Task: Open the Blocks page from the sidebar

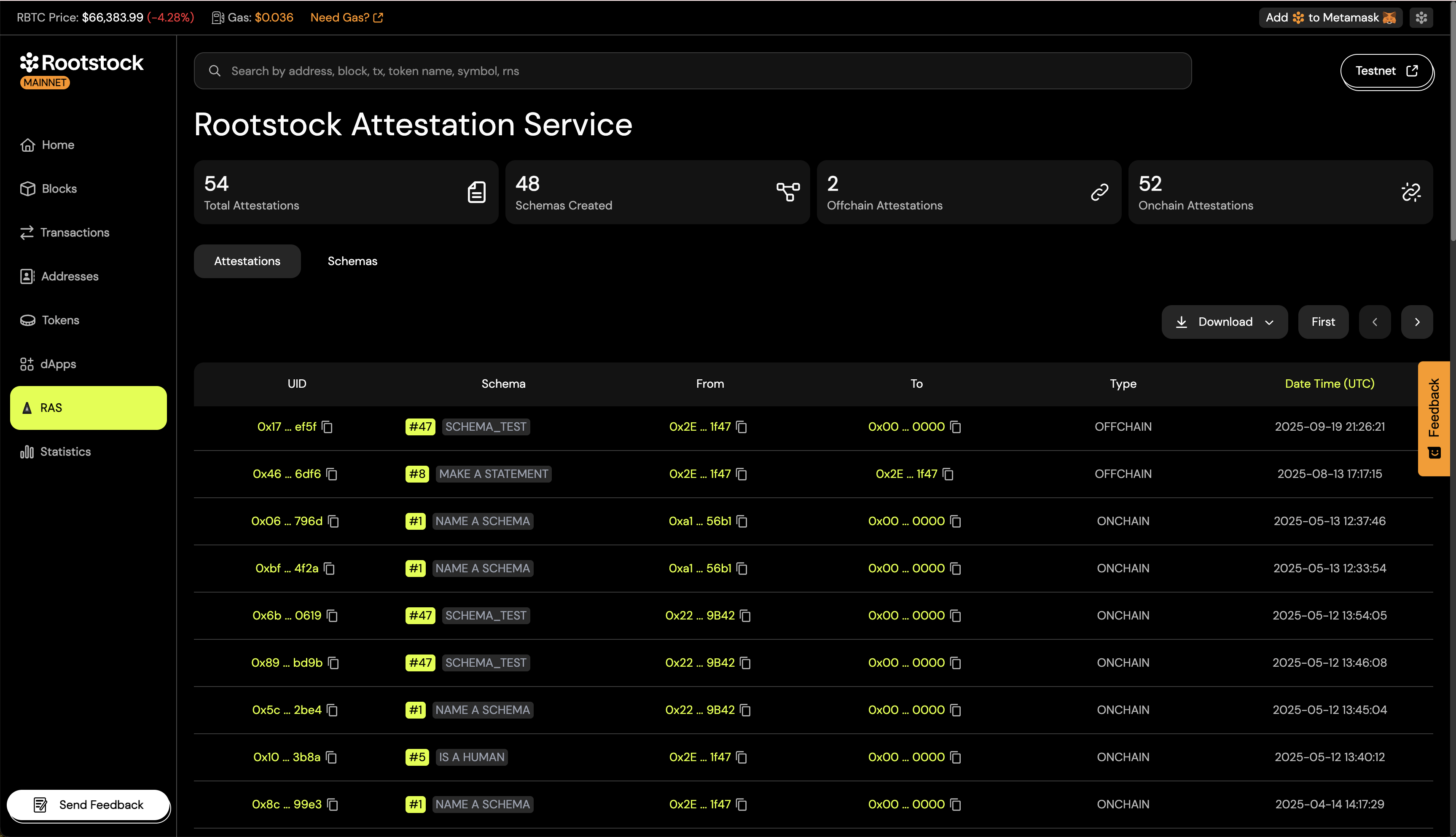Action: (59, 188)
